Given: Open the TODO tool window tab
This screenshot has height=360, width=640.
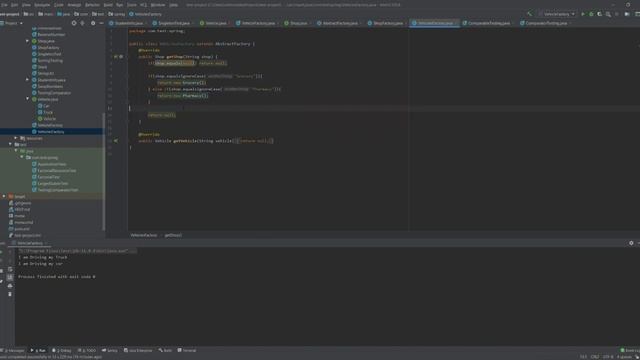Looking at the screenshot, I should pyautogui.click(x=87, y=350).
